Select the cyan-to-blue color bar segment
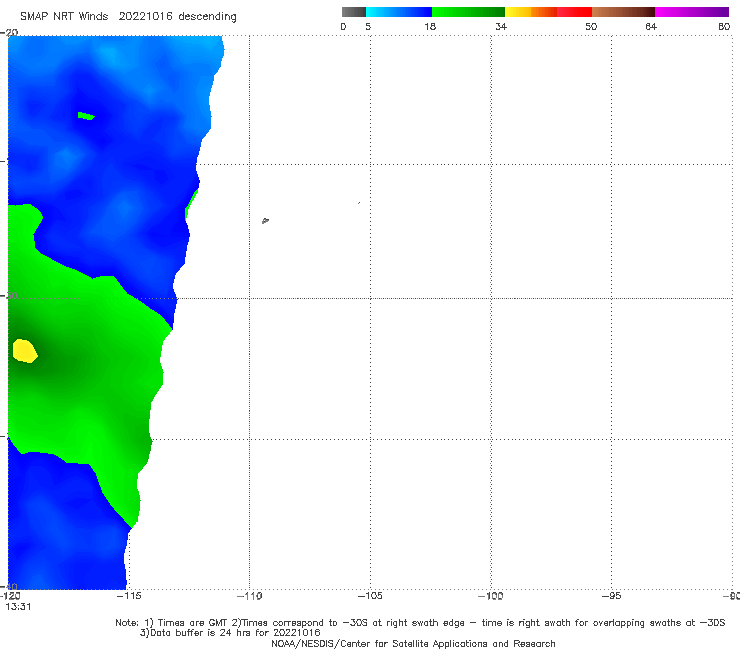 (x=399, y=12)
